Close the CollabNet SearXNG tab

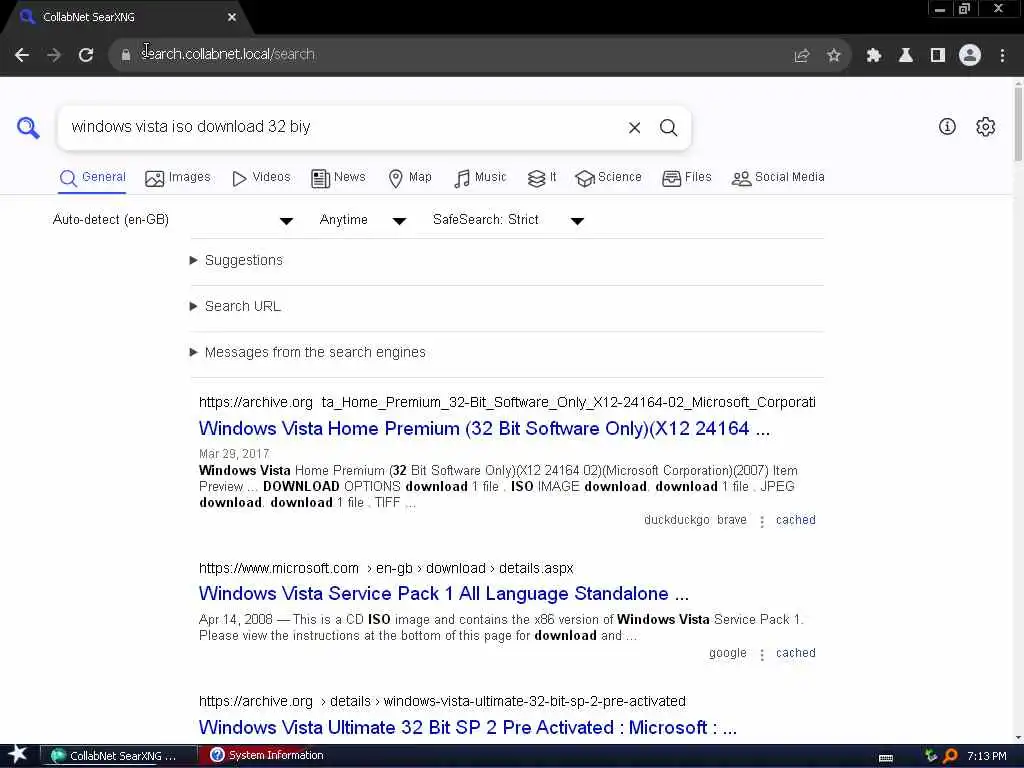tap(232, 18)
